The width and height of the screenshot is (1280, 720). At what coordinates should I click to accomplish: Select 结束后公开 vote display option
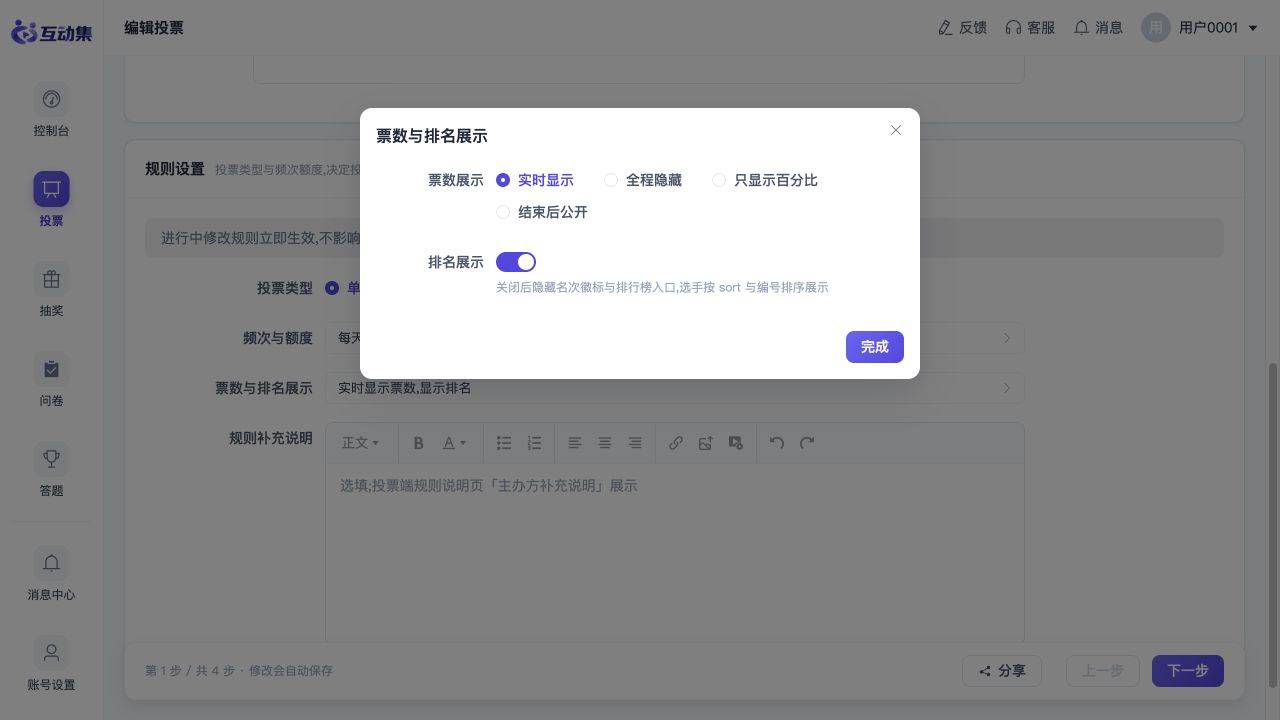[542, 212]
